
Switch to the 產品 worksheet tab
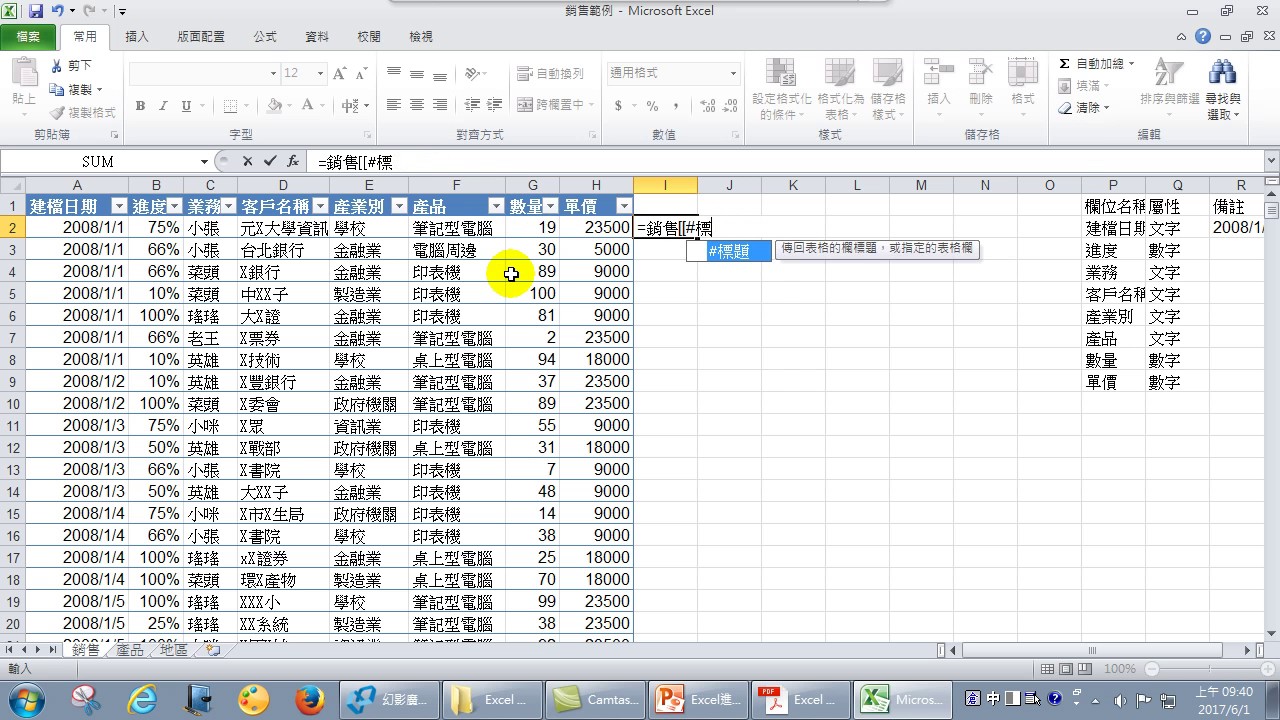coord(129,650)
